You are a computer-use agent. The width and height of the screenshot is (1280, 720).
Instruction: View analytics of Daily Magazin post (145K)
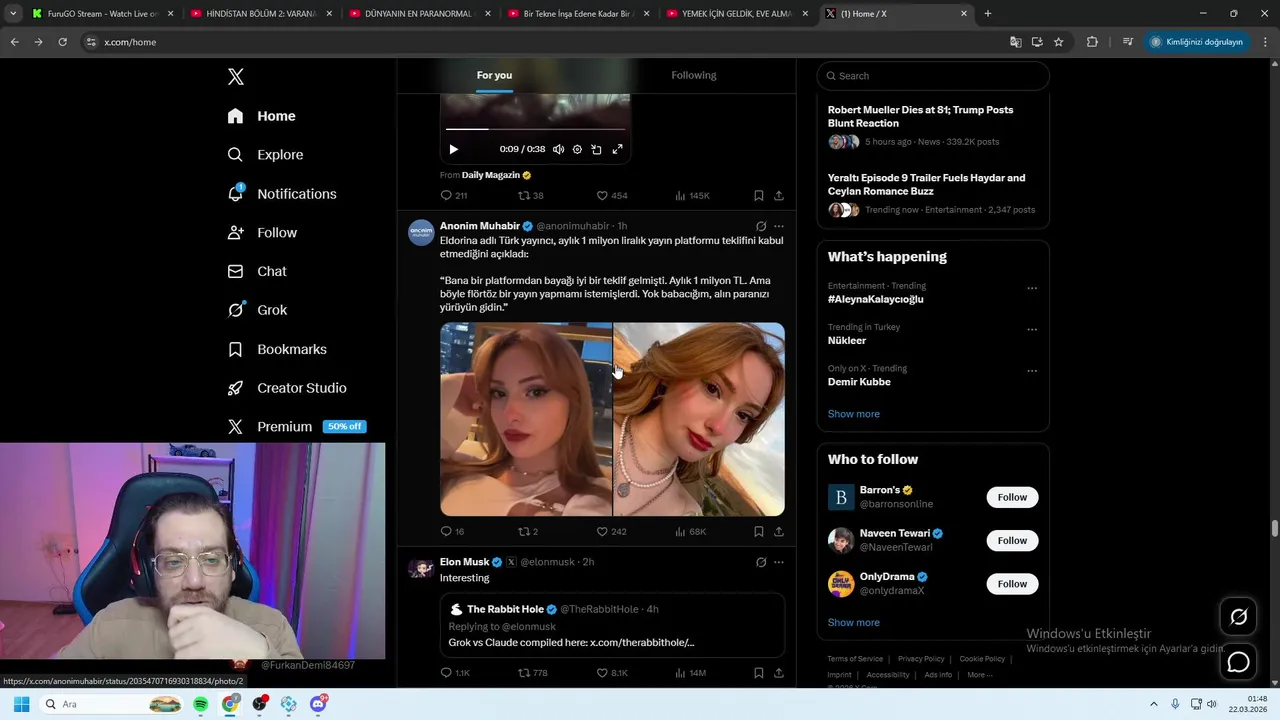692,196
